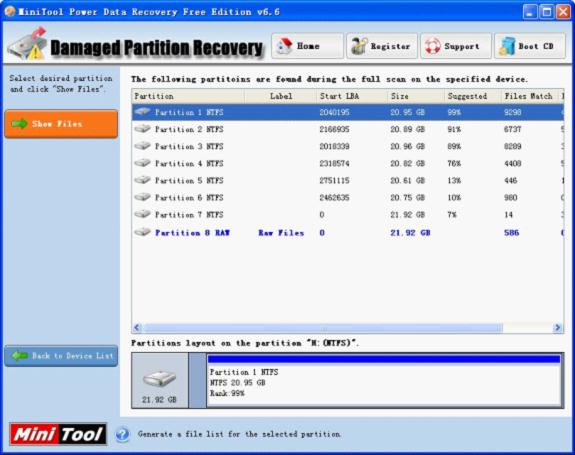The width and height of the screenshot is (575, 455).
Task: Click the suggested value 76%
Action: point(454,163)
